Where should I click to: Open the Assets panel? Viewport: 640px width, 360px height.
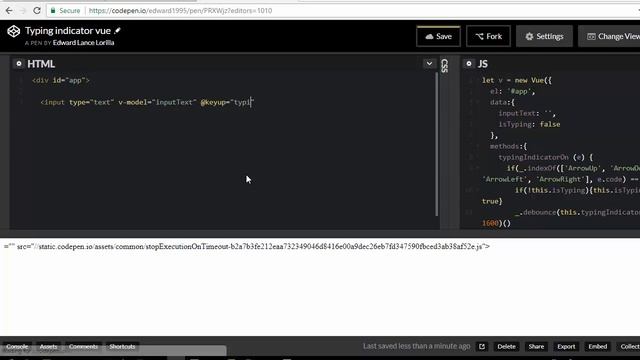tap(48, 347)
